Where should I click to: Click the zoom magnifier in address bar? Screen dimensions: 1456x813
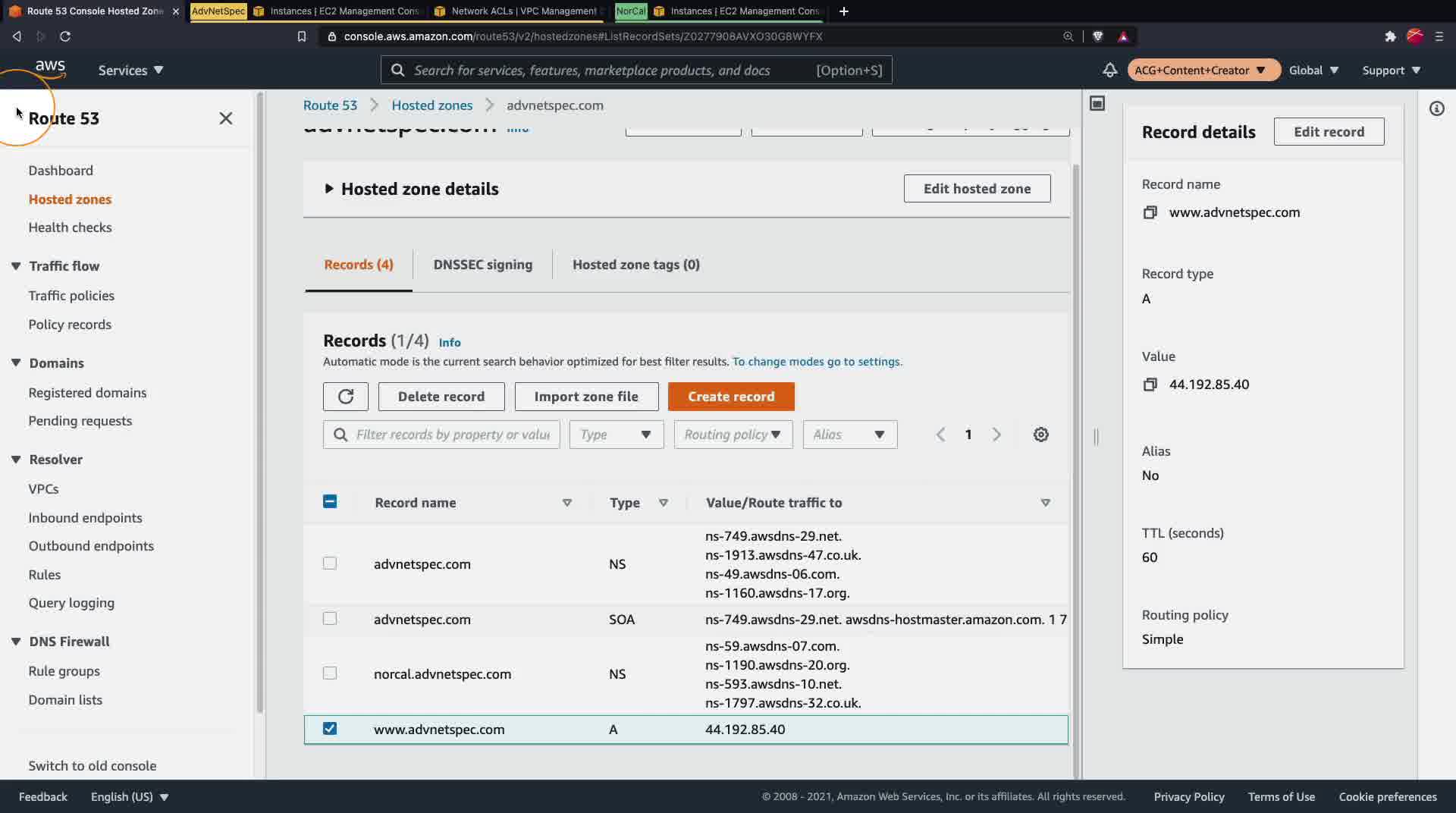point(1068,36)
